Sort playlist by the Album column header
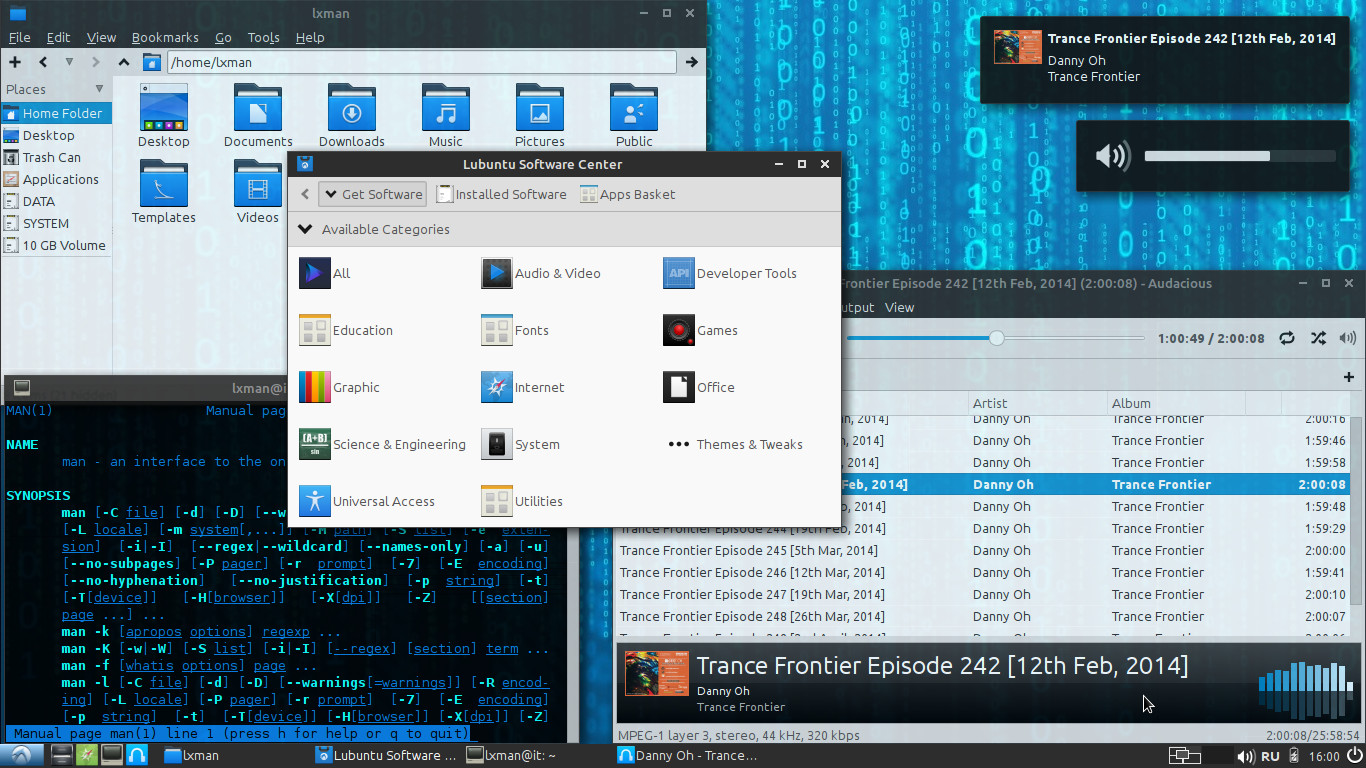The image size is (1366, 768). pos(1176,403)
